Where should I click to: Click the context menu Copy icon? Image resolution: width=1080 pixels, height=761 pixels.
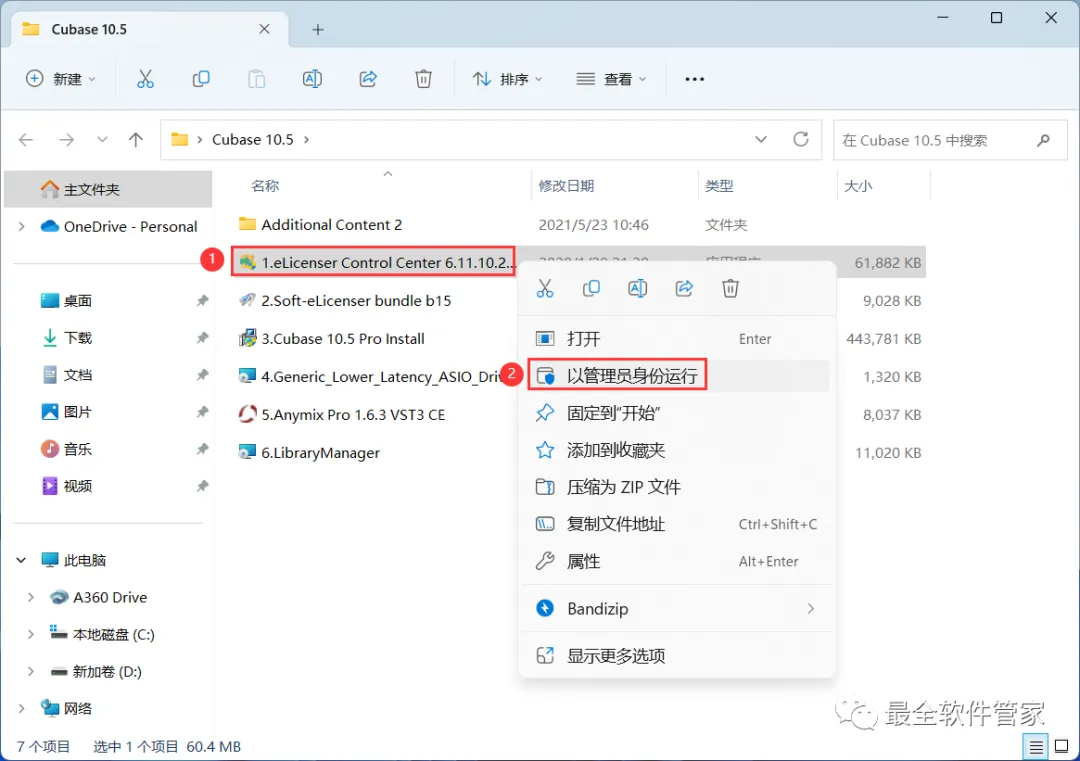pos(591,289)
